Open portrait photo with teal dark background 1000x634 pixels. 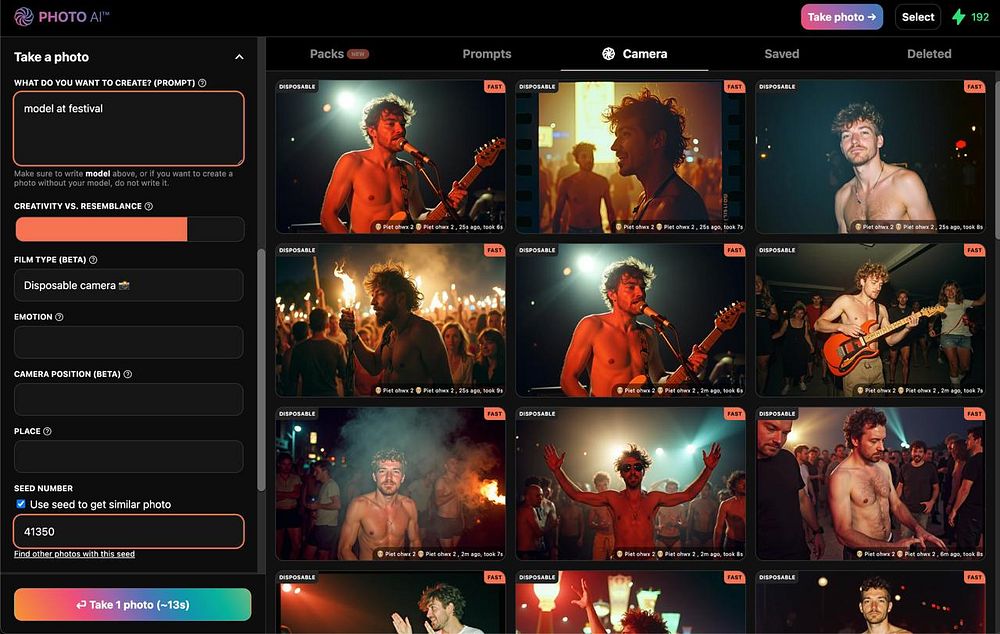click(x=871, y=157)
